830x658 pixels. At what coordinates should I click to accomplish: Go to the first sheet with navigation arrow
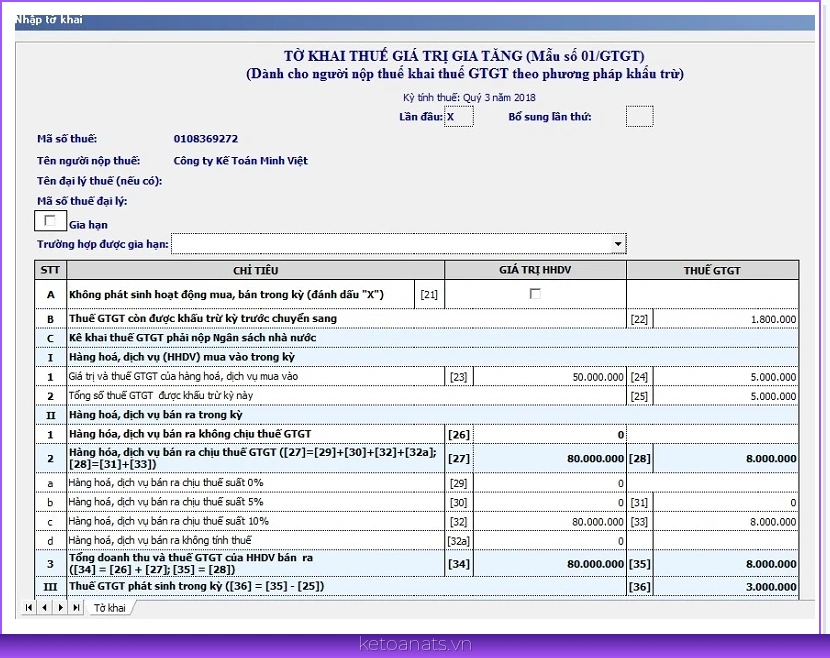(x=28, y=607)
